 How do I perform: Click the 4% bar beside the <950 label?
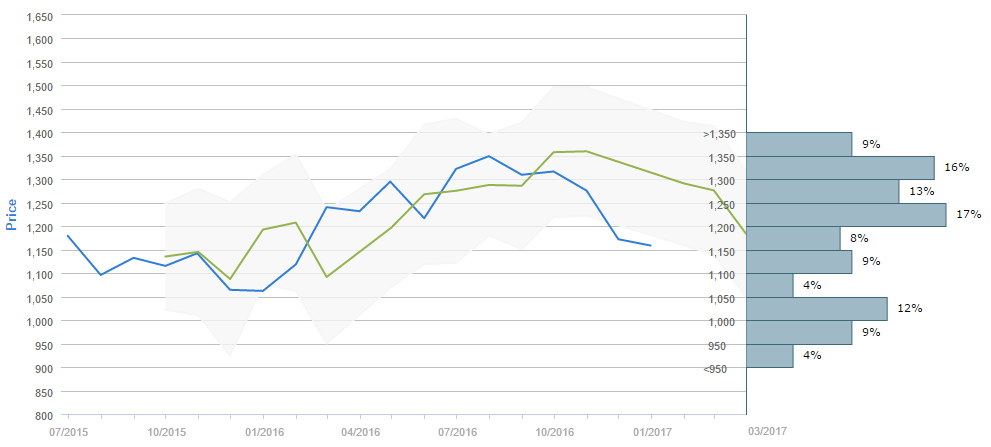[x=770, y=356]
